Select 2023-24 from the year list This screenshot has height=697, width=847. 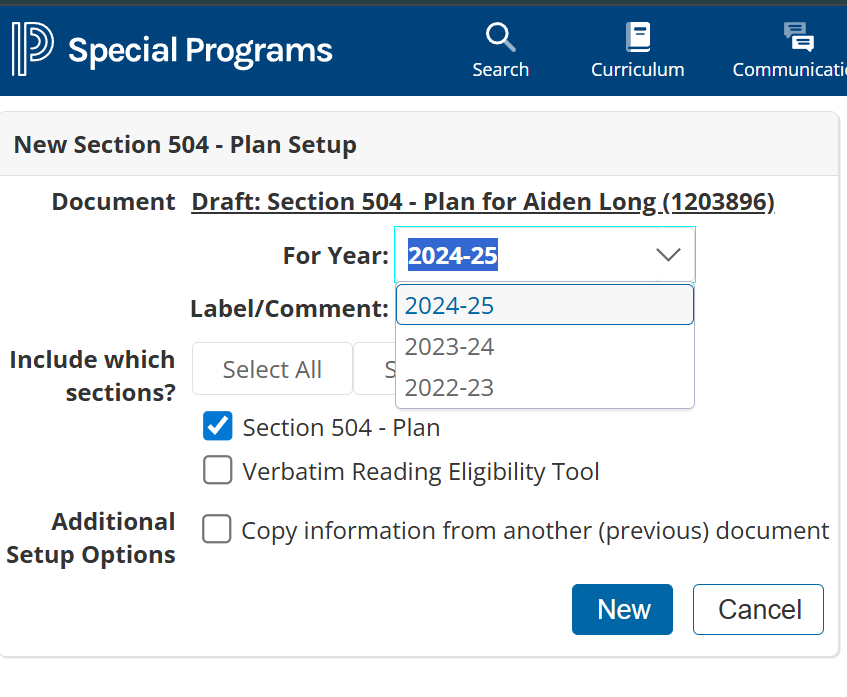tap(449, 347)
